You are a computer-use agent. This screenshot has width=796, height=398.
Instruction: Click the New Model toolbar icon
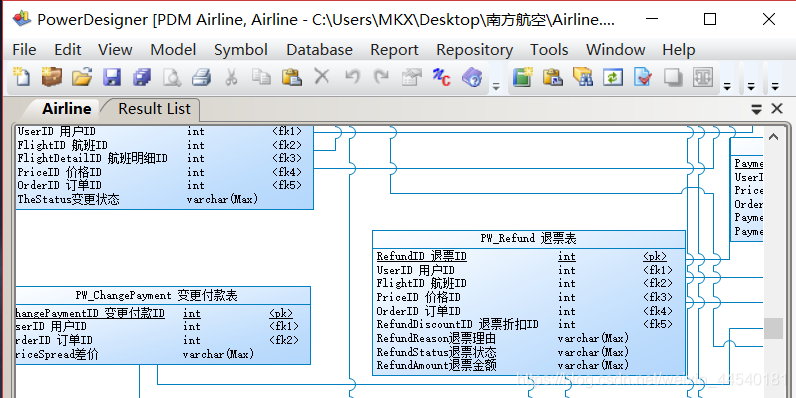pos(21,77)
